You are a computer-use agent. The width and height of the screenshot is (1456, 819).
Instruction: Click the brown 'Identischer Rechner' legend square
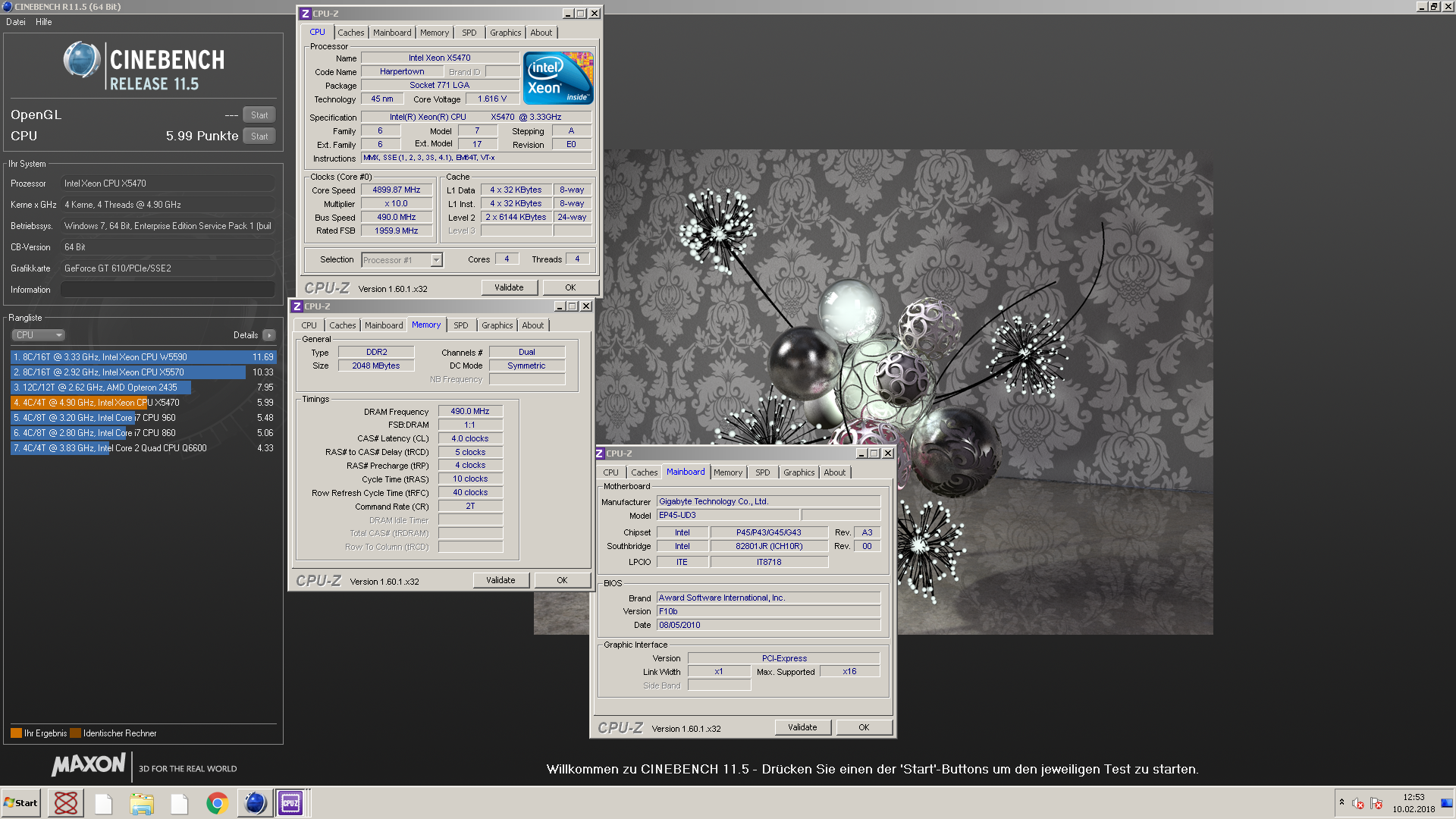click(x=75, y=733)
